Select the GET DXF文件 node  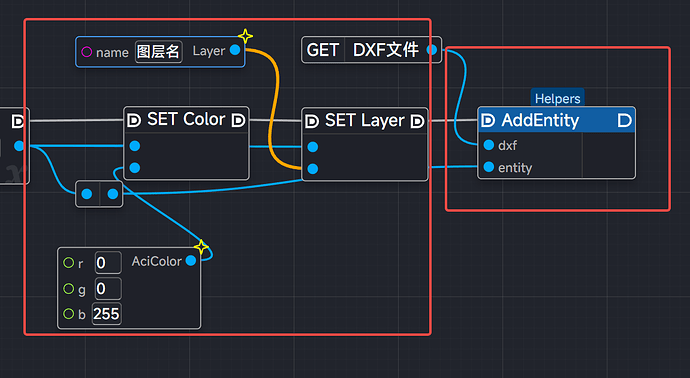click(371, 50)
